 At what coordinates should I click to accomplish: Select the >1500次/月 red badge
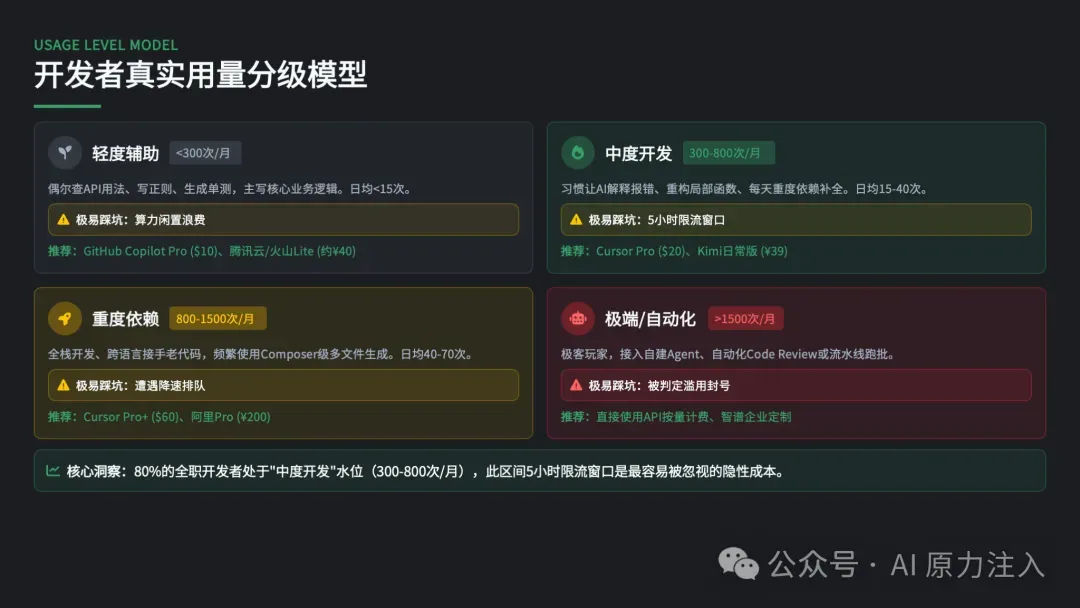(x=745, y=319)
